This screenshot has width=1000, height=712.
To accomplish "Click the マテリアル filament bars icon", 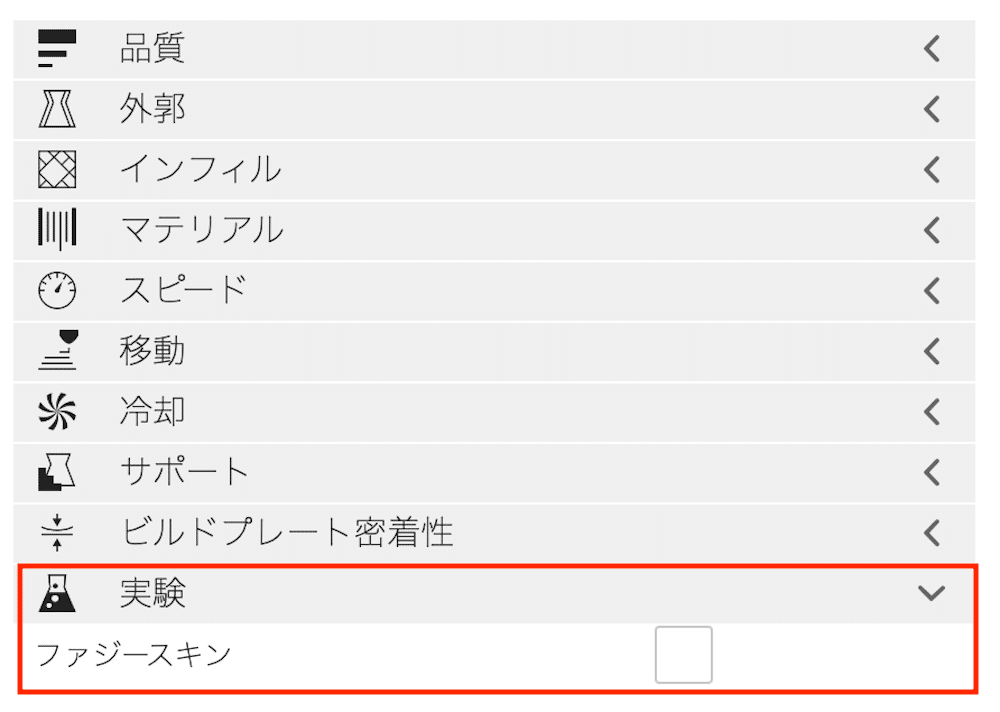I will tap(57, 230).
